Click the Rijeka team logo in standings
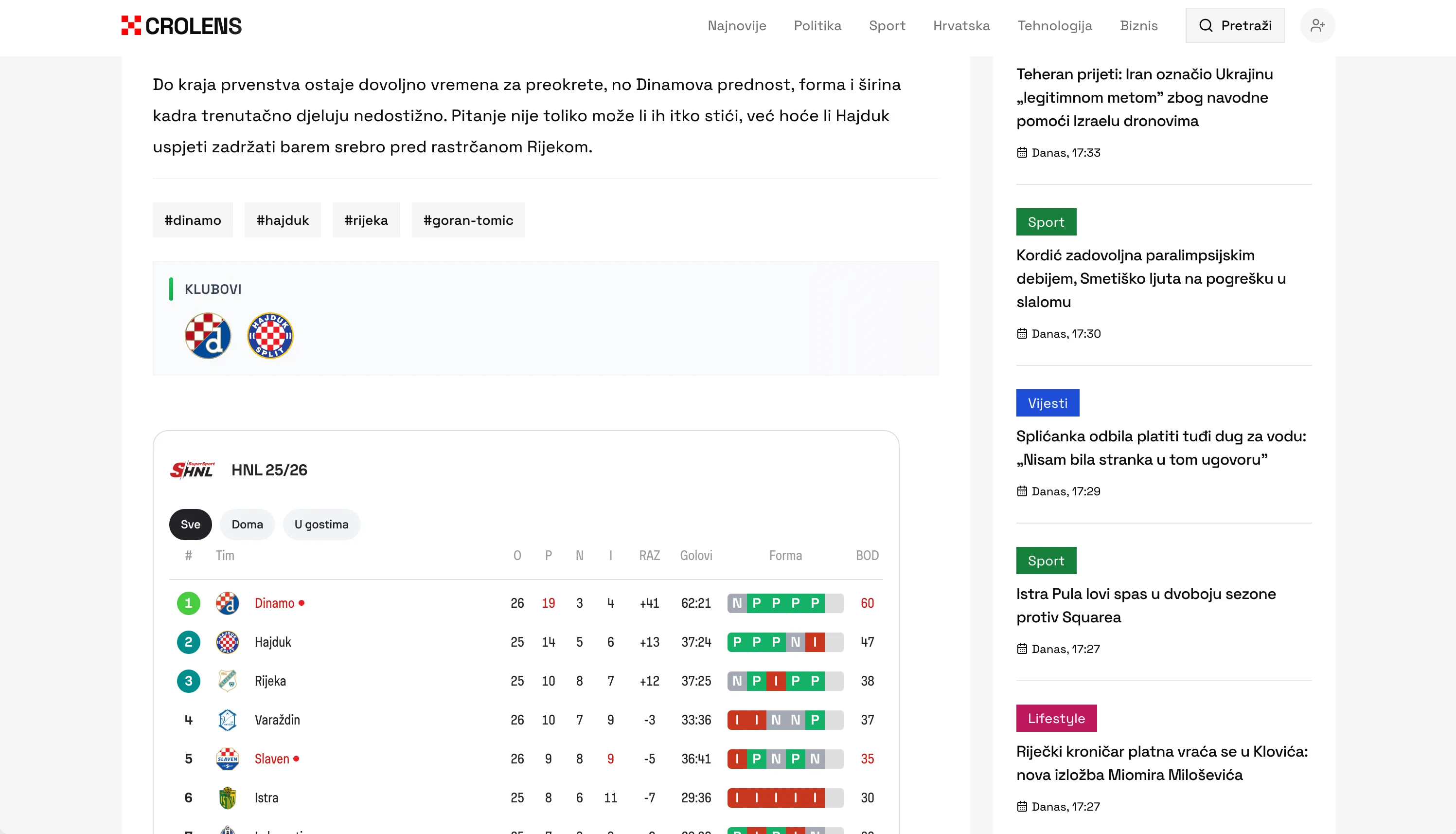 point(228,681)
